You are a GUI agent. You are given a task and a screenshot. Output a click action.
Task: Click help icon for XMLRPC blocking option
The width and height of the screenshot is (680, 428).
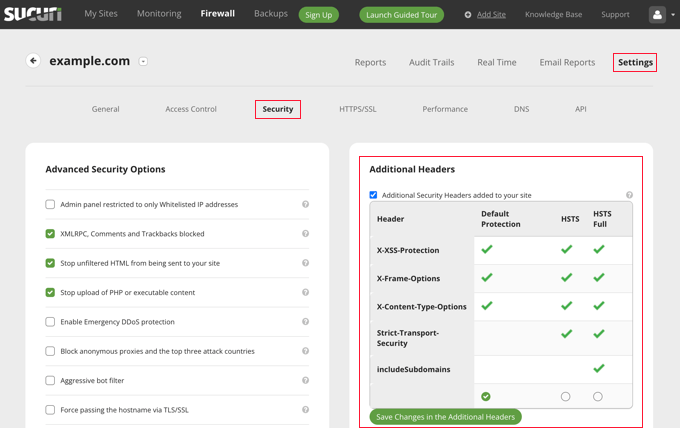(x=306, y=234)
